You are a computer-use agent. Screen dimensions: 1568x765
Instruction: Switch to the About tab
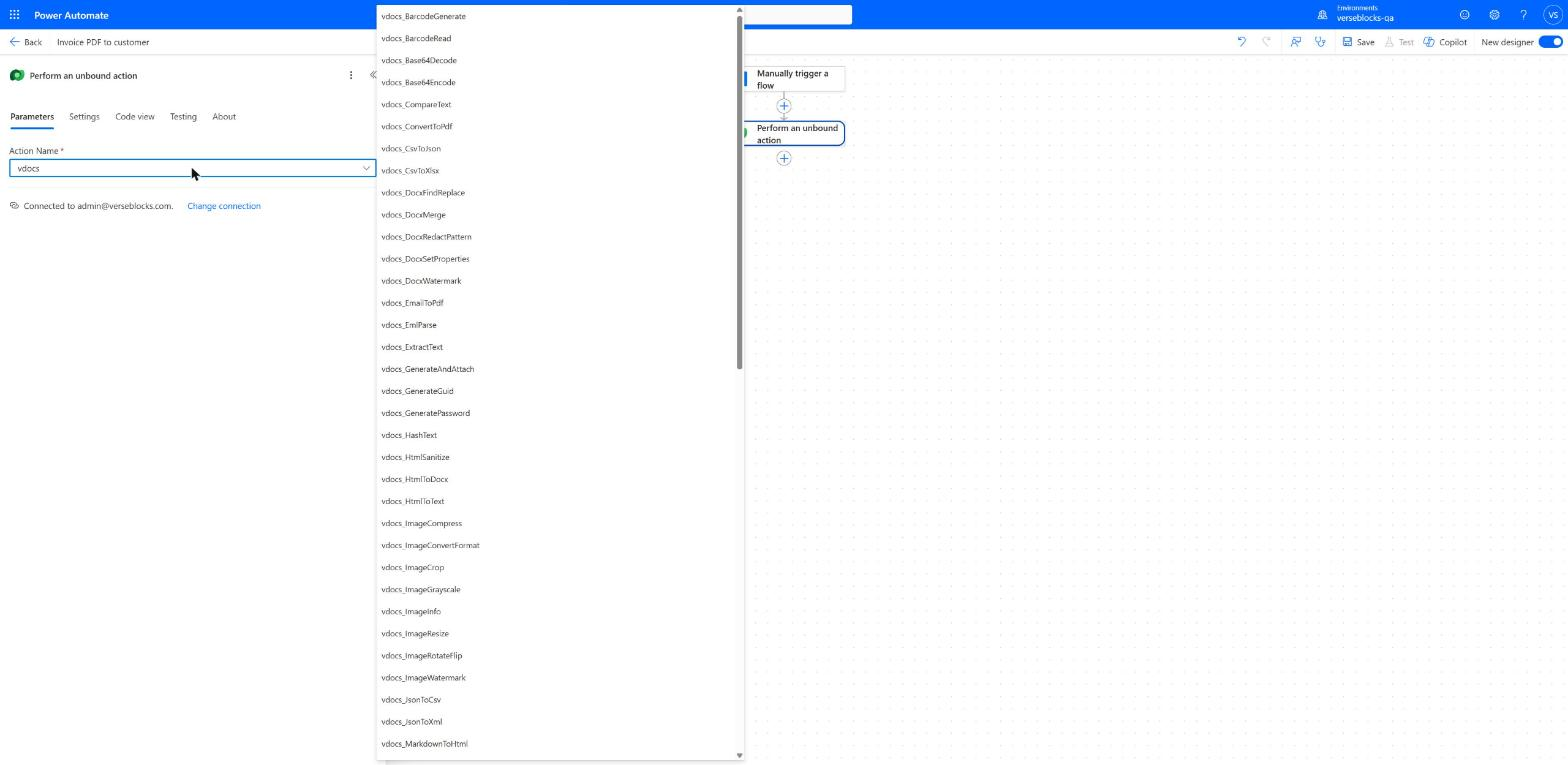coord(224,116)
